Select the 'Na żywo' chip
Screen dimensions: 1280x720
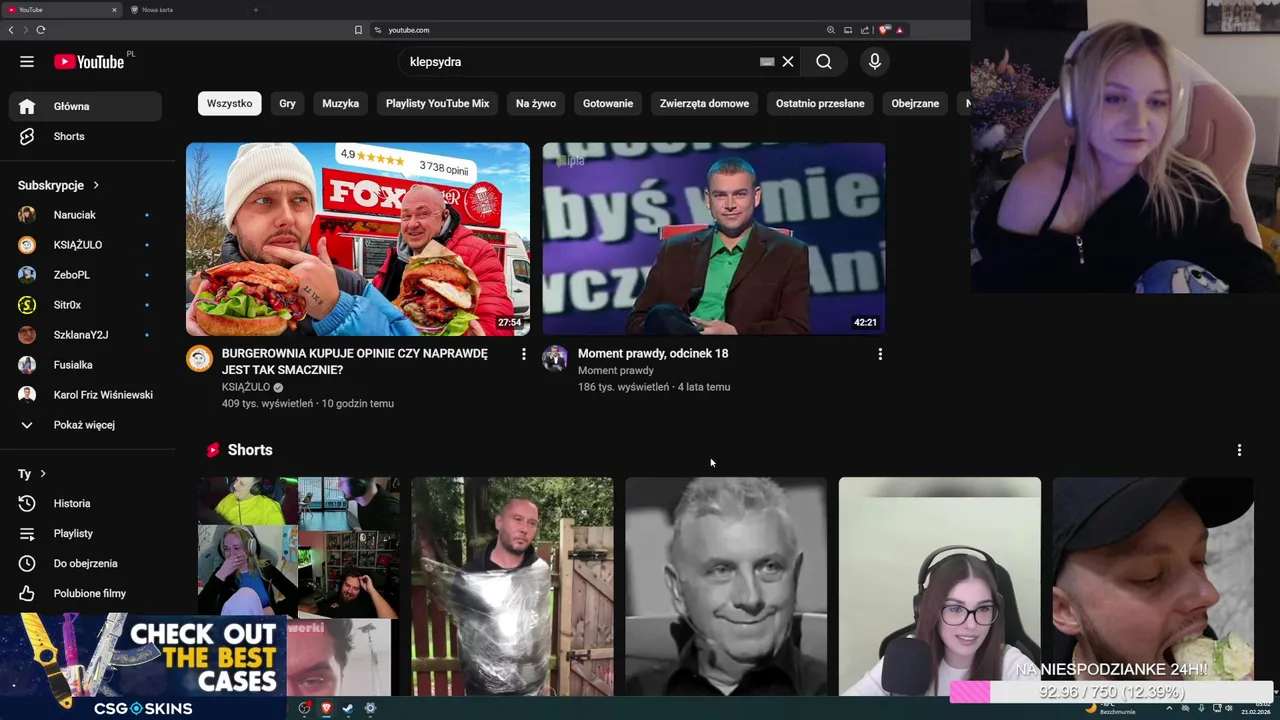click(536, 103)
